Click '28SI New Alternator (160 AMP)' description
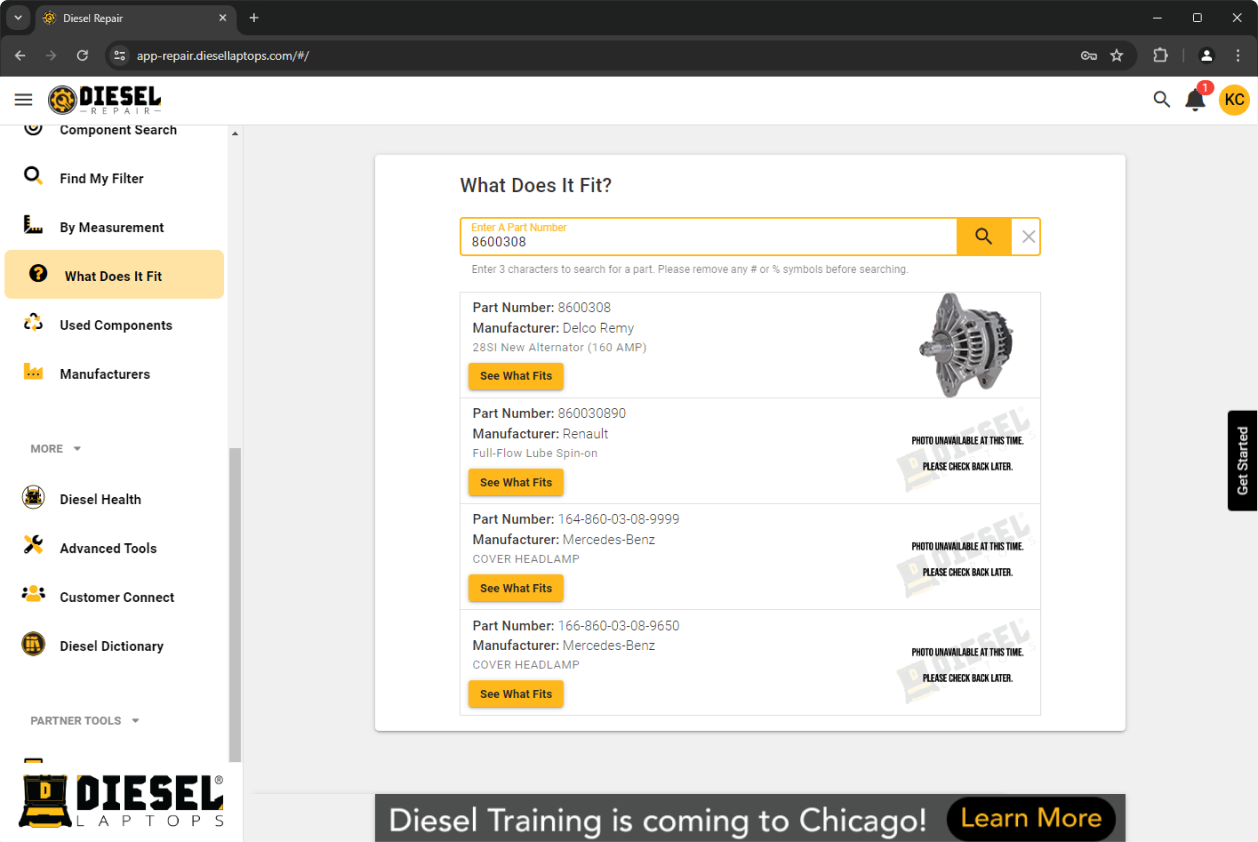 (x=559, y=348)
